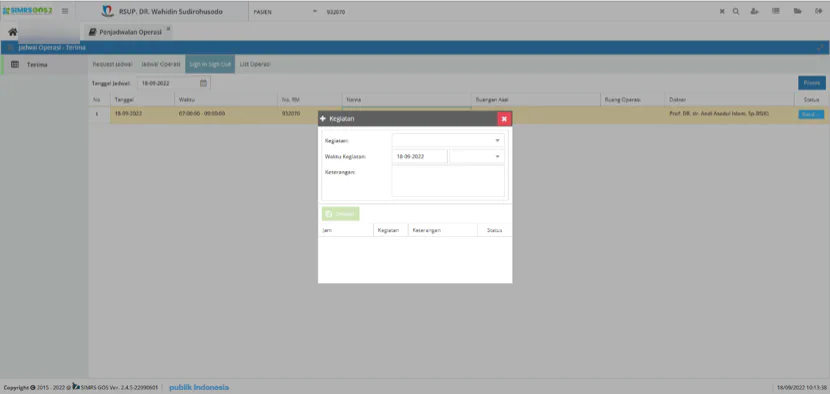The height and width of the screenshot is (394, 830).
Task: Close the Kegiatan dialog
Action: click(x=504, y=119)
